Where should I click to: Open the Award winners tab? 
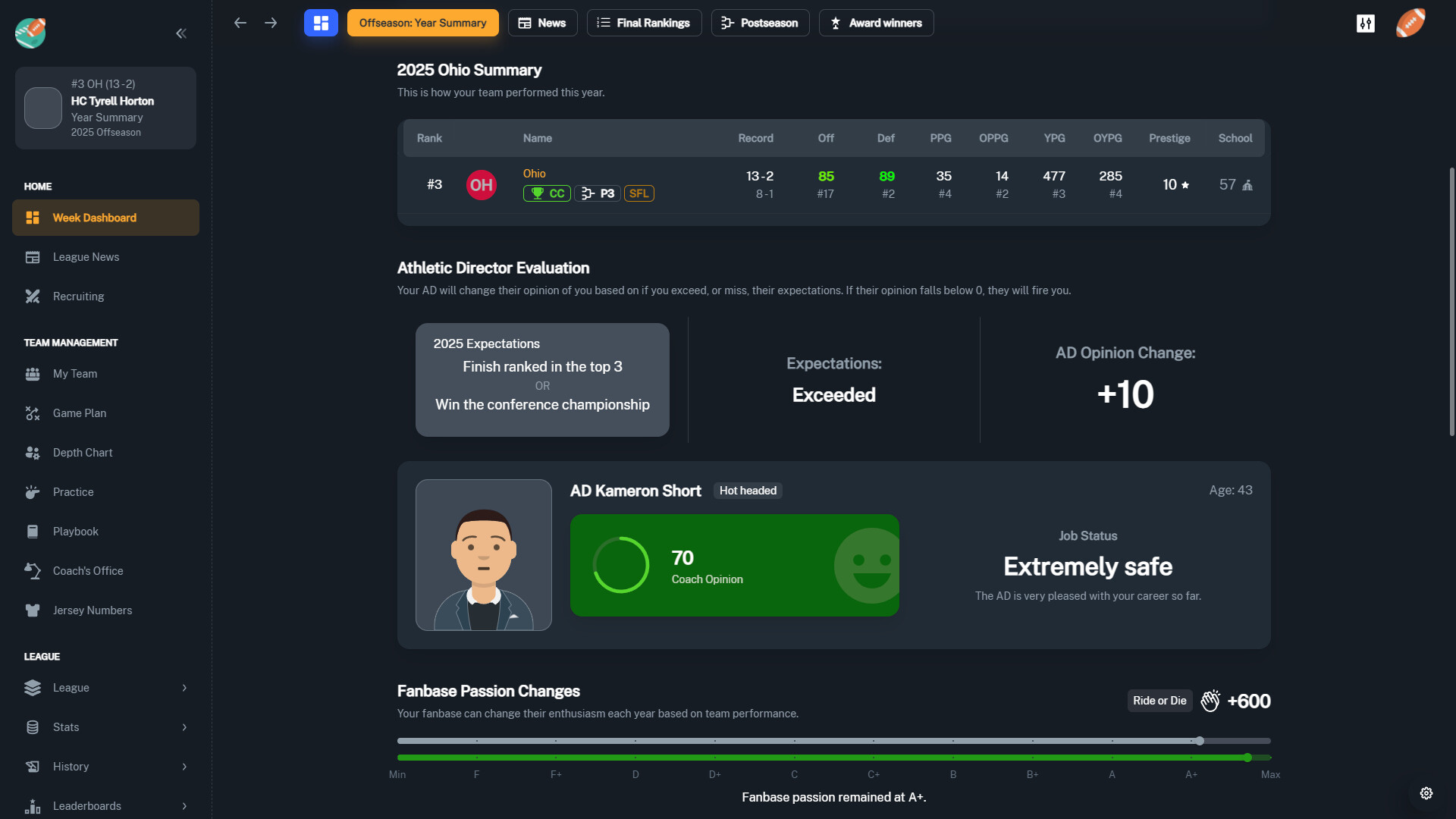pos(876,23)
